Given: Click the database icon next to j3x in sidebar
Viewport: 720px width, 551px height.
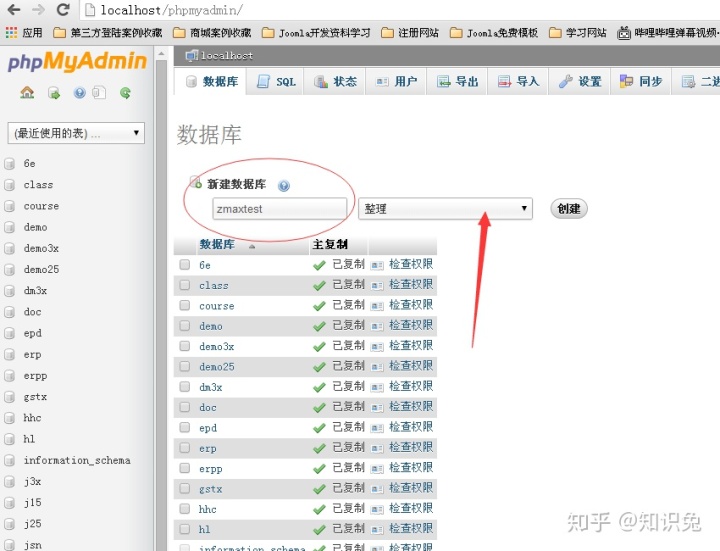Looking at the screenshot, I should coord(9,482).
